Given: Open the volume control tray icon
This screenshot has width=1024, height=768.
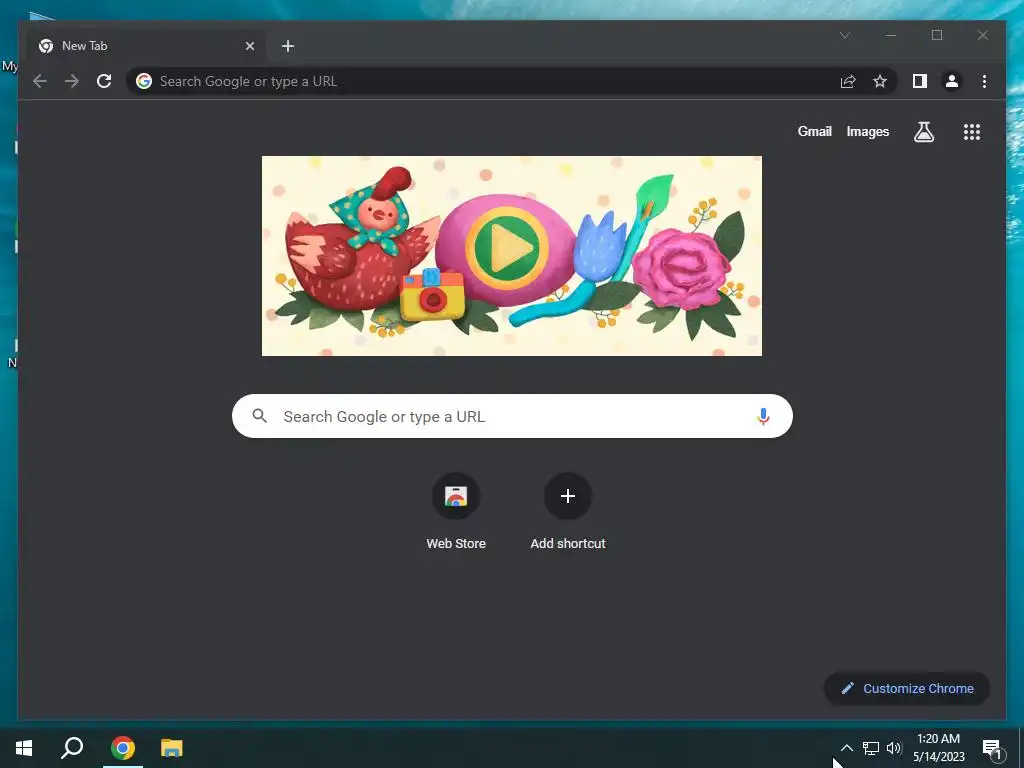Looking at the screenshot, I should click(x=894, y=748).
